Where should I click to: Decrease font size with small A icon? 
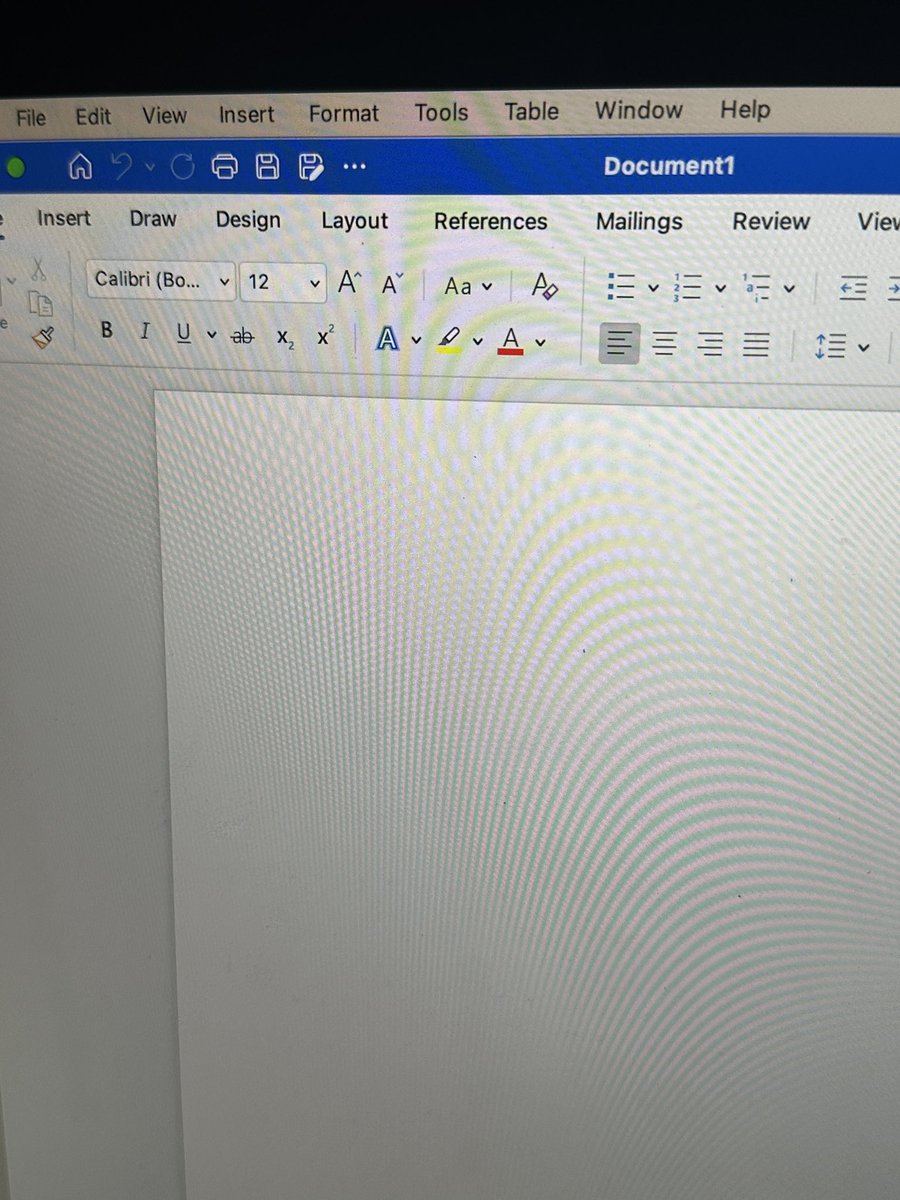click(x=393, y=284)
